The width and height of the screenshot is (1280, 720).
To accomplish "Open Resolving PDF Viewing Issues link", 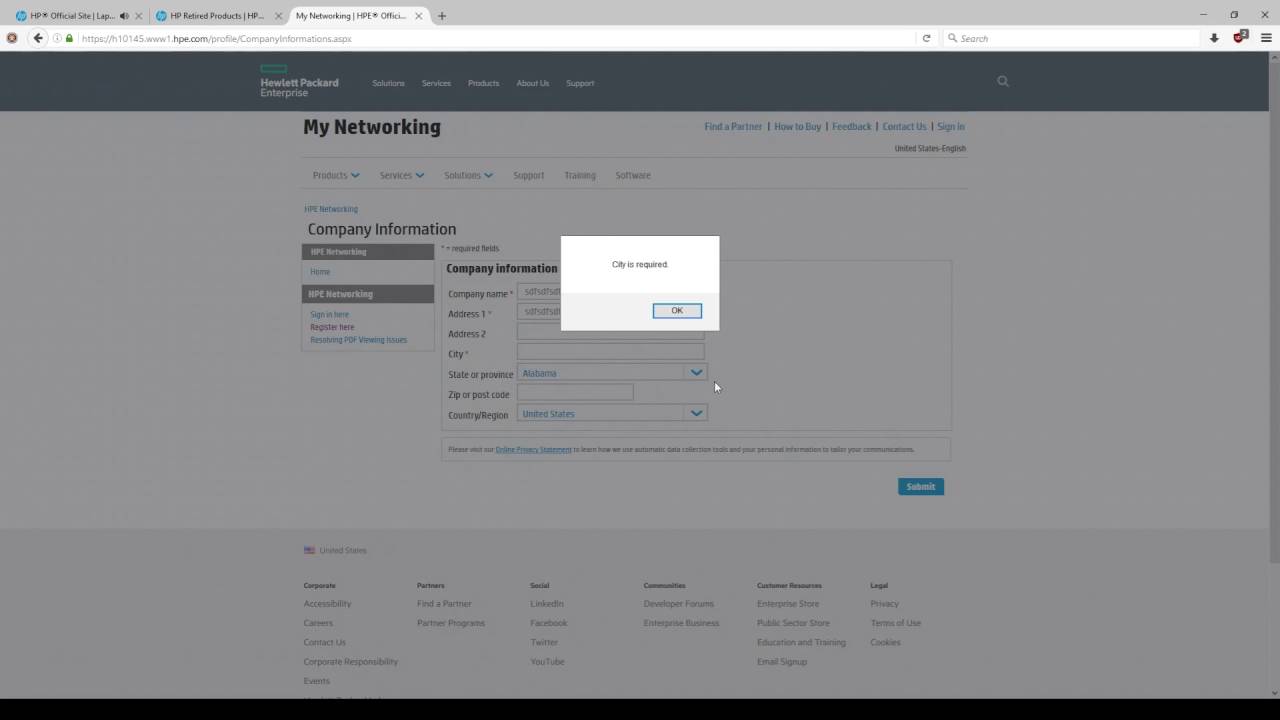I will (358, 340).
